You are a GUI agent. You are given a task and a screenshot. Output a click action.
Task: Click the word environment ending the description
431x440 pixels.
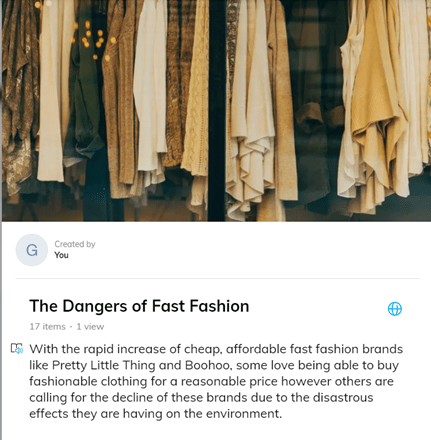point(243,414)
